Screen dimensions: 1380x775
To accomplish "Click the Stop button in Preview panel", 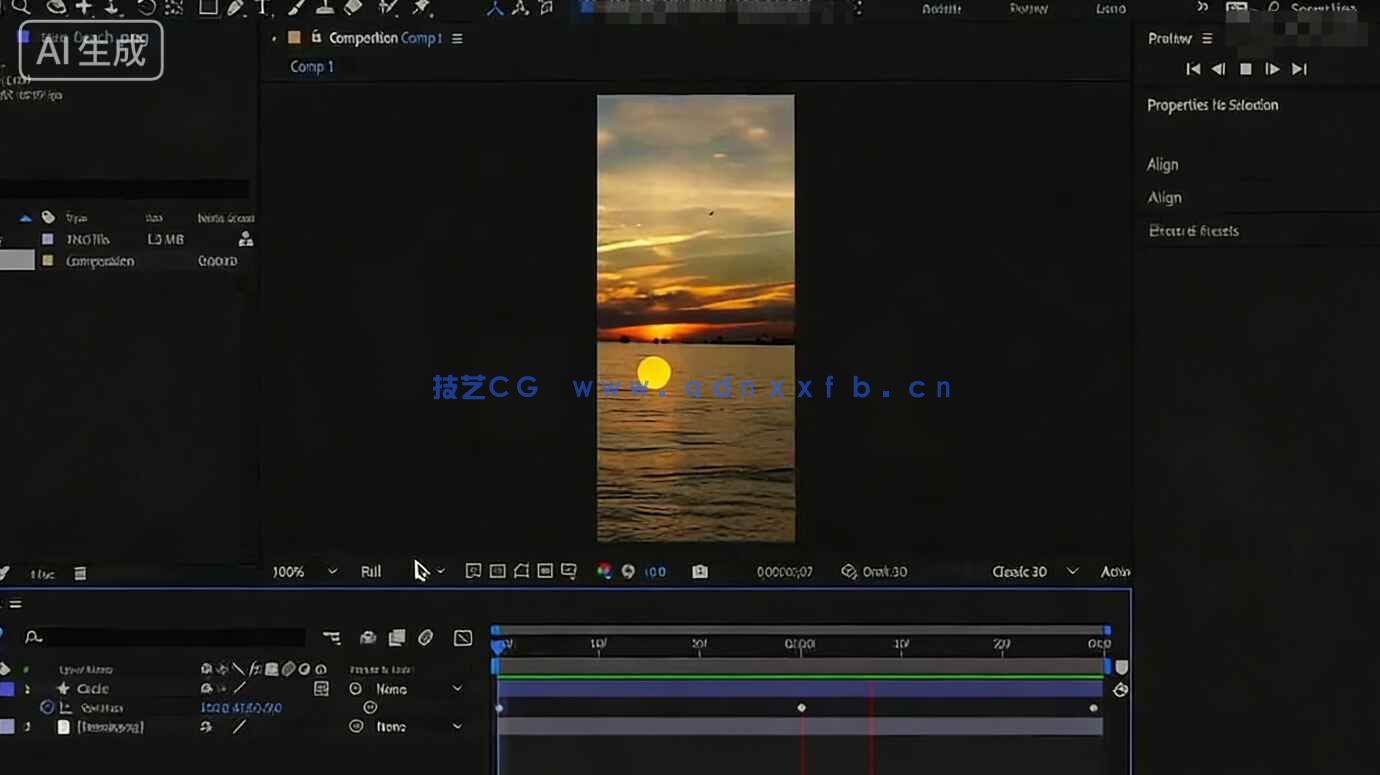I will pyautogui.click(x=1246, y=69).
